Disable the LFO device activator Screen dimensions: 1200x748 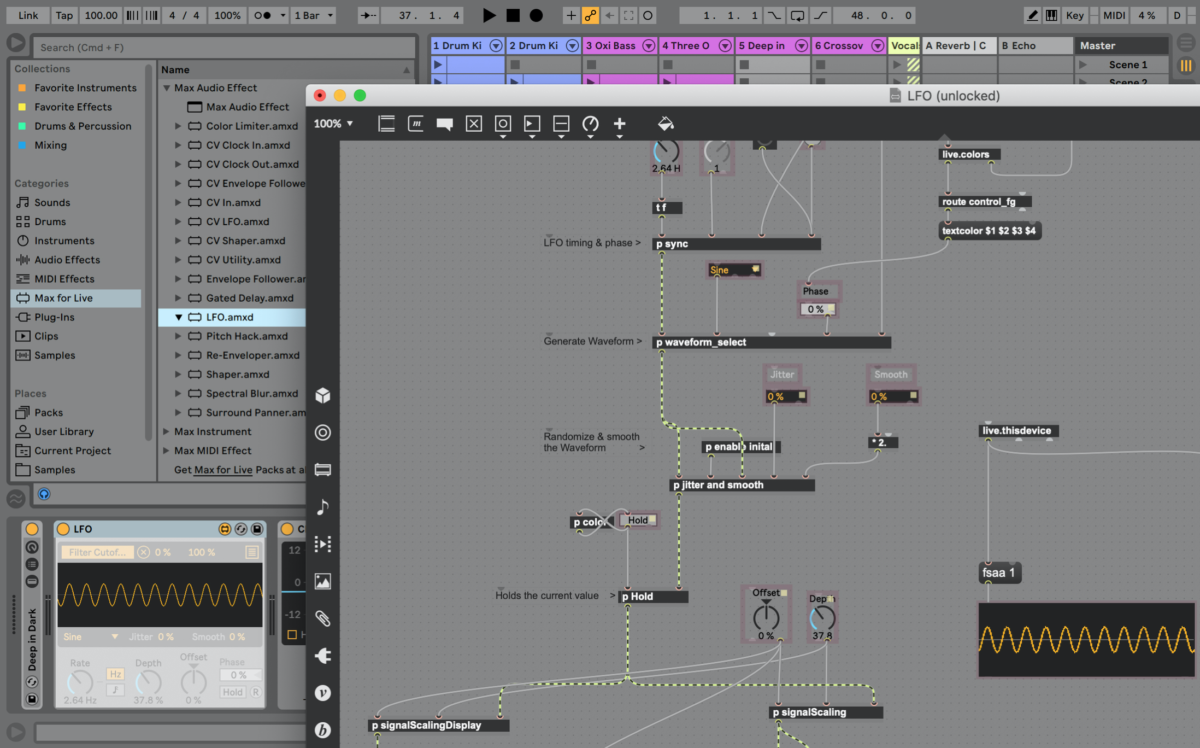coord(63,528)
